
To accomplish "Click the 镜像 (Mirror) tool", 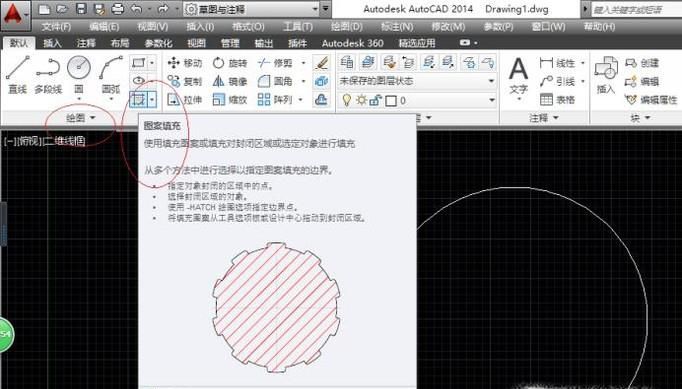I will (230, 81).
